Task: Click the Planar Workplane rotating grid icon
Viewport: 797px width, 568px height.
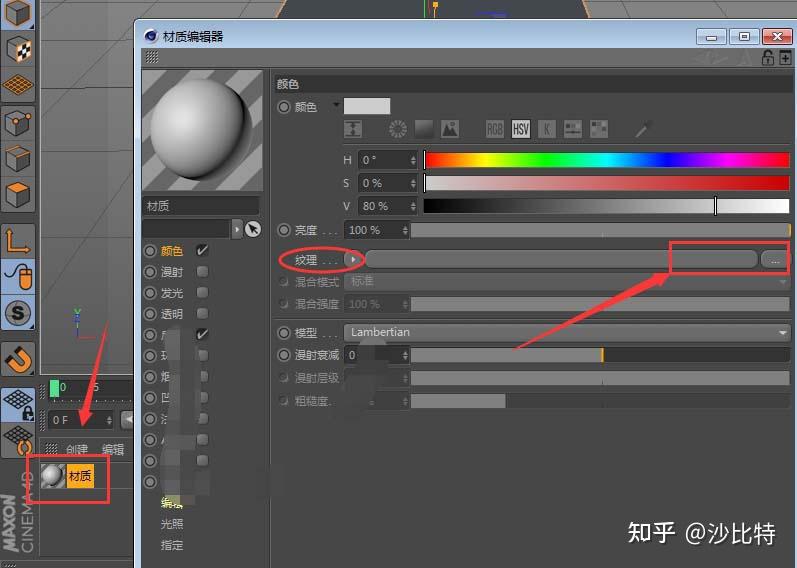Action: 18,440
